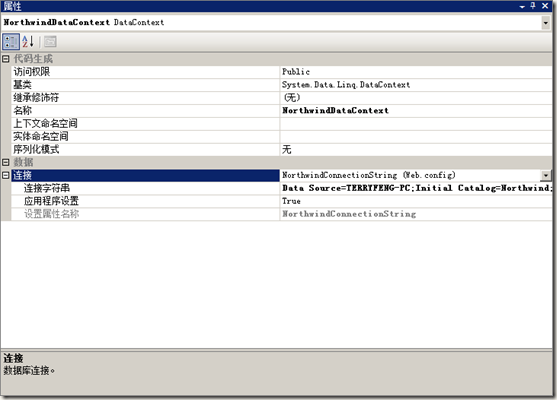
Task: Click the True application settings value
Action: coord(291,201)
